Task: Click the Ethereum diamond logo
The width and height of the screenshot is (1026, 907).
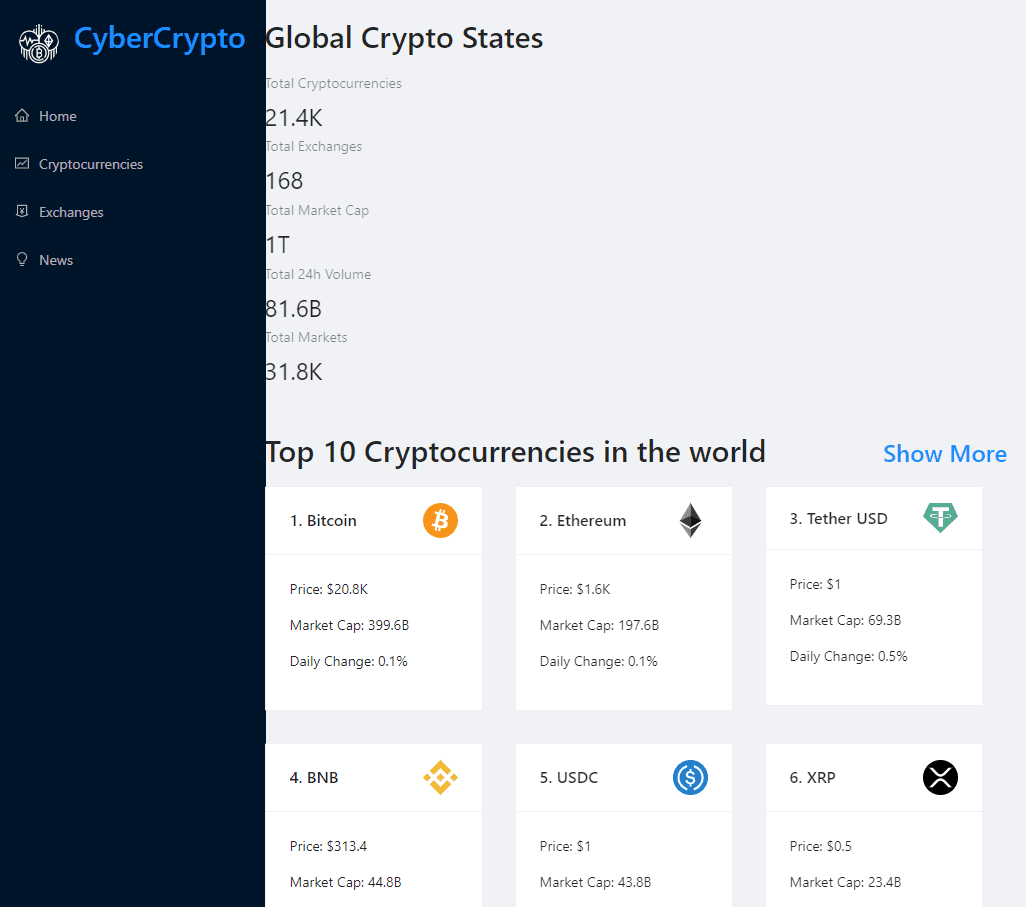Action: [x=690, y=520]
